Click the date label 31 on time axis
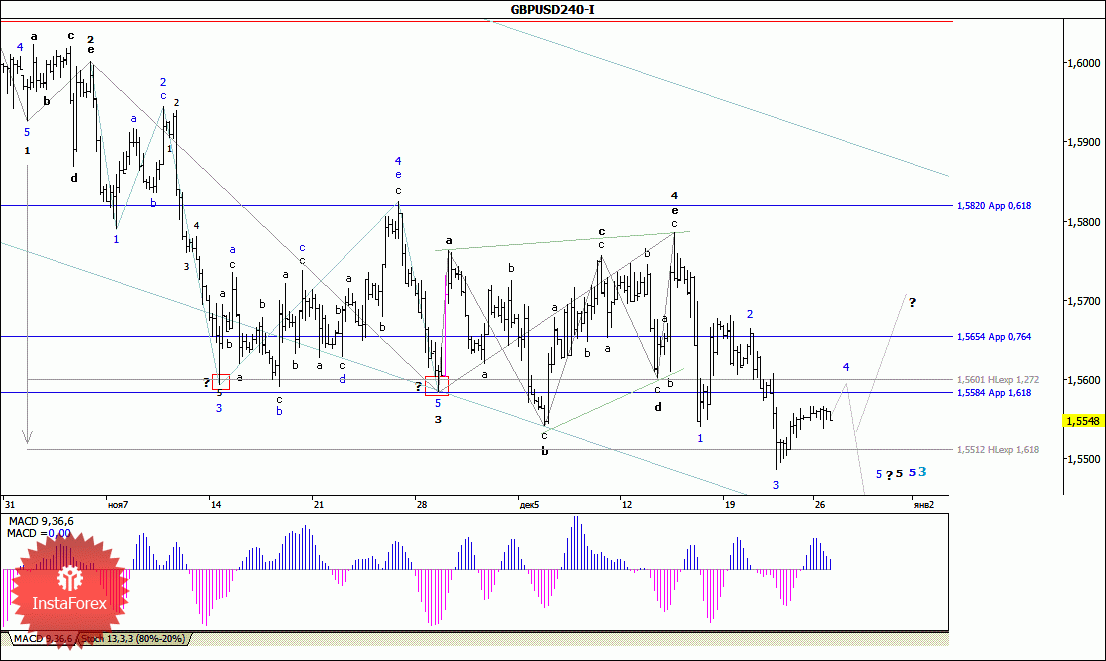1106x661 pixels. coord(9,504)
